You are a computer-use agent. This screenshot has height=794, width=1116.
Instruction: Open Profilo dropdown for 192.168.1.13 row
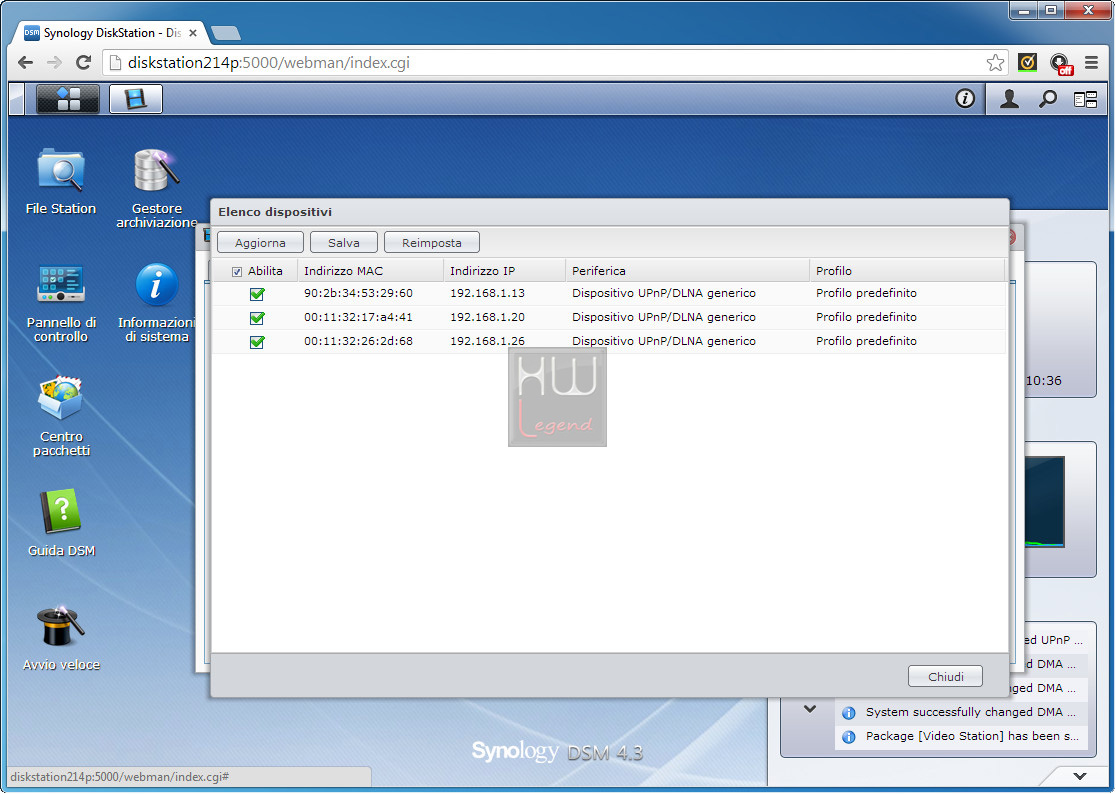tap(907, 293)
